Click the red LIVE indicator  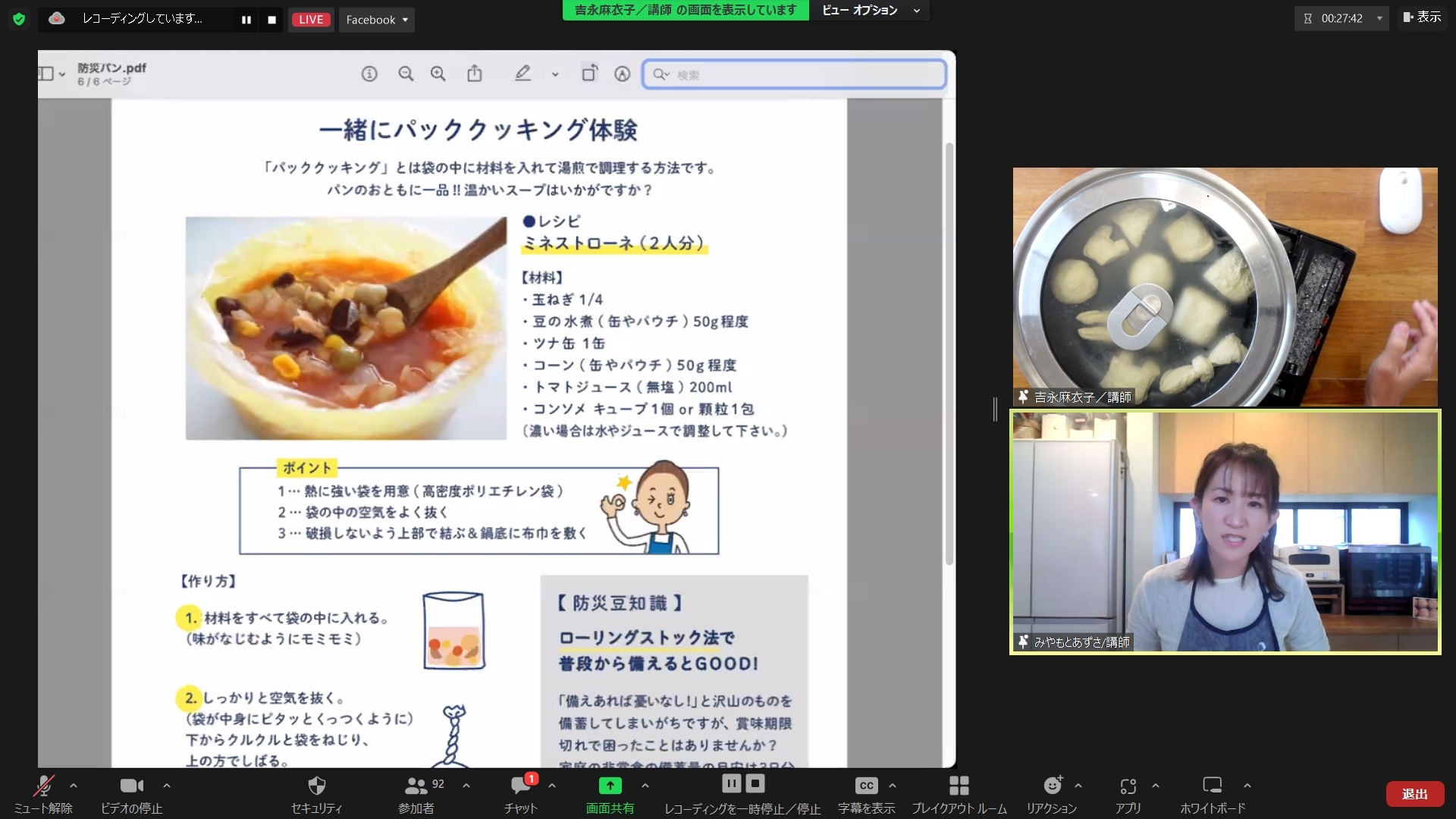tap(311, 20)
